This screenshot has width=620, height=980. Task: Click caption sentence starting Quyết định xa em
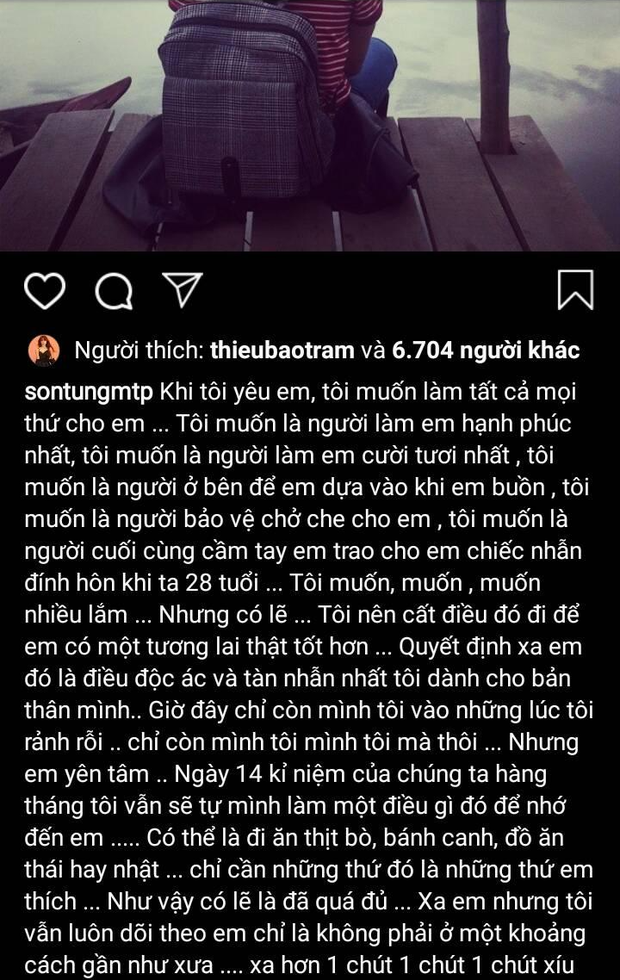pyautogui.click(x=490, y=646)
